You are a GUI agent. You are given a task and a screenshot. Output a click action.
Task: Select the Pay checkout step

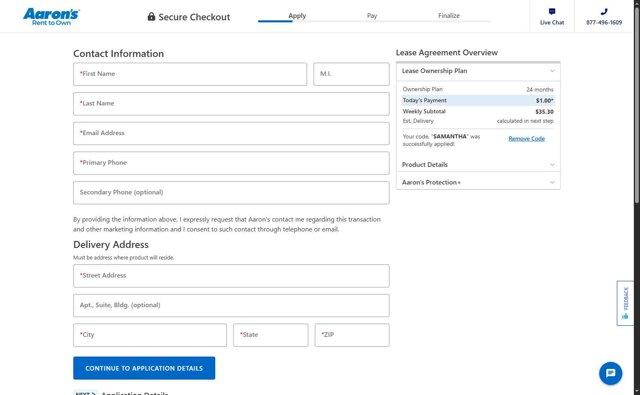pos(371,16)
